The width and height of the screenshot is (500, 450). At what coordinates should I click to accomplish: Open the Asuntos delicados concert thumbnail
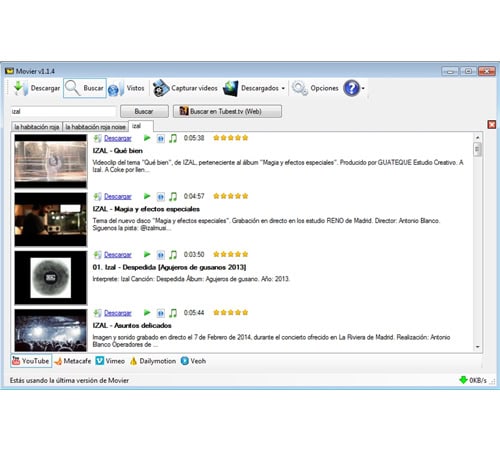coord(51,330)
